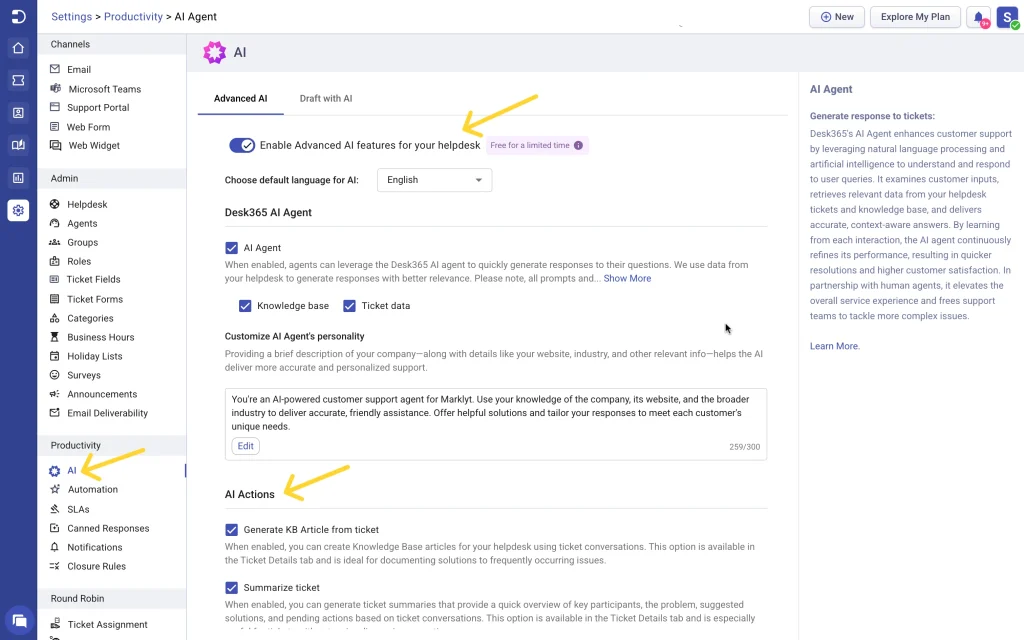Image resolution: width=1024 pixels, height=640 pixels.
Task: Click the Settings breadcrumb link
Action: (72, 17)
